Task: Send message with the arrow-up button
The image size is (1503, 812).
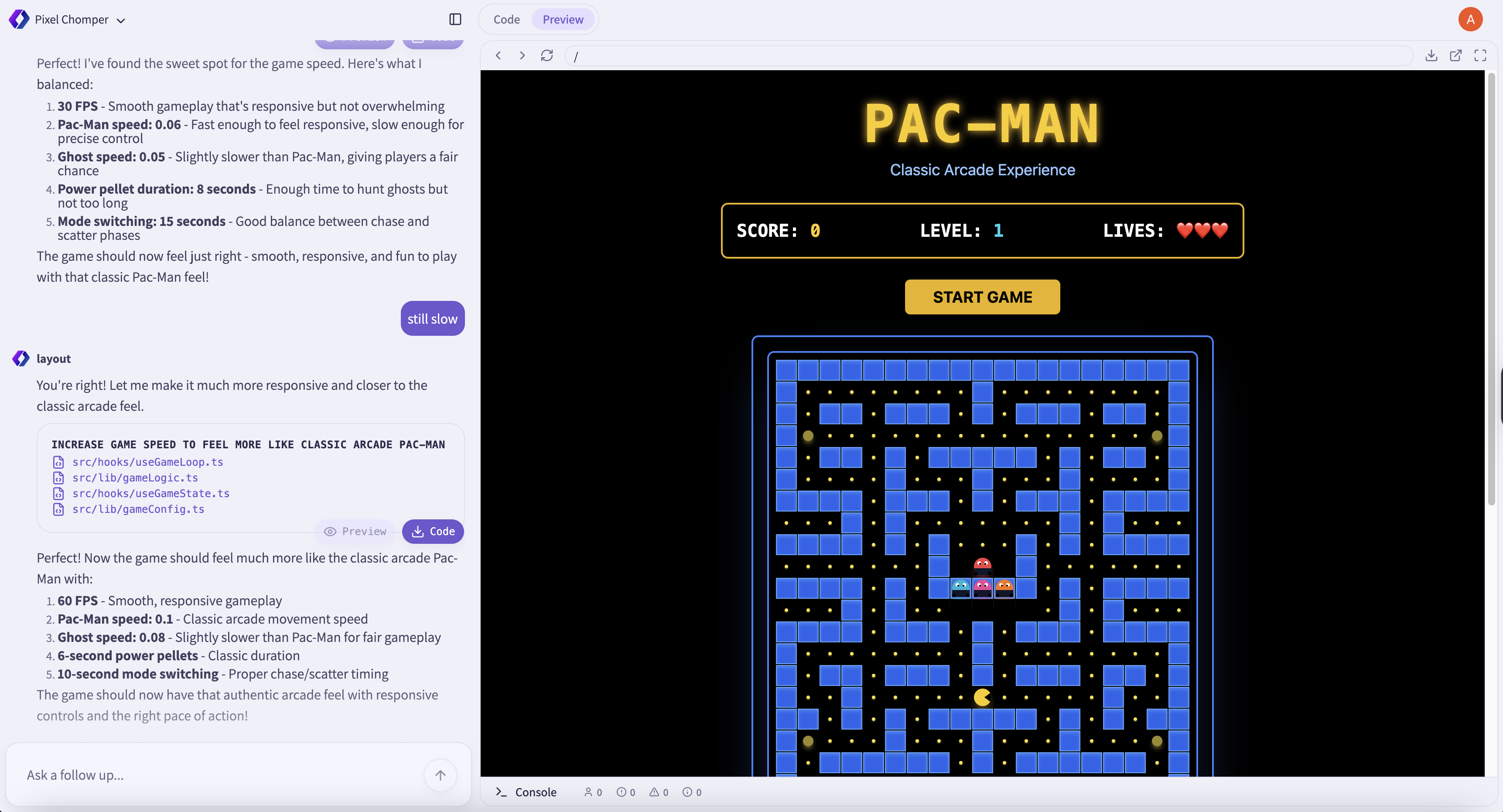Action: click(x=440, y=774)
